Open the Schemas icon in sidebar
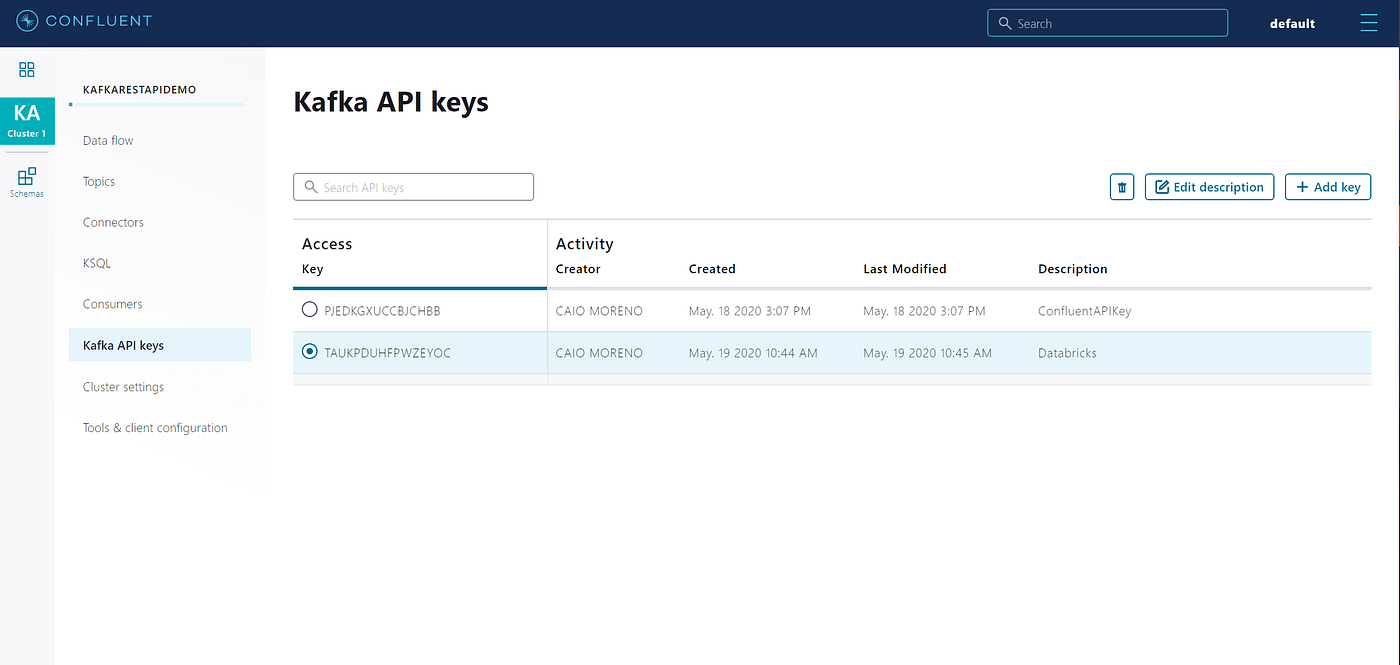The width and height of the screenshot is (1400, 665). [x=27, y=182]
